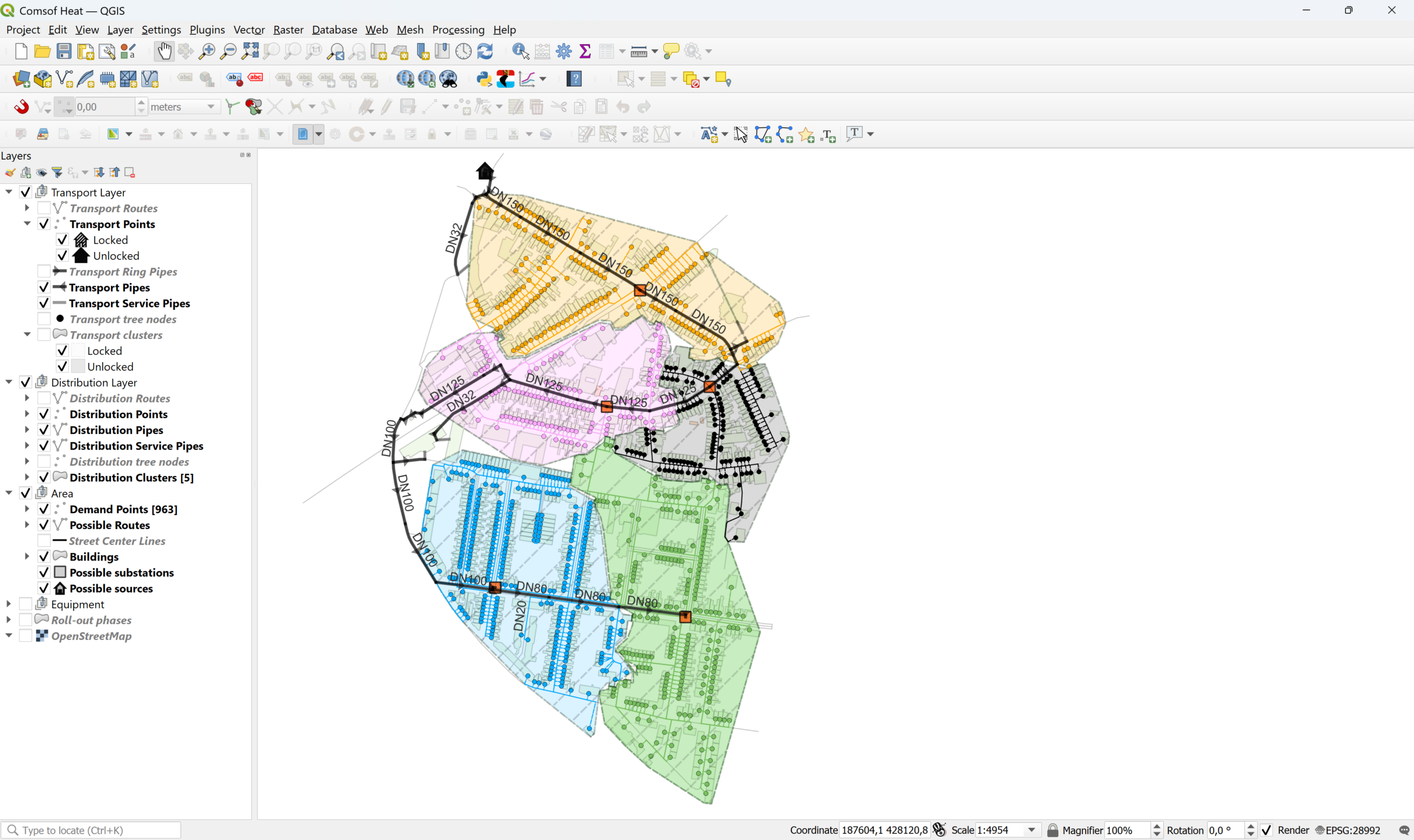Expand the Demand Points [963] layer
1414x840 pixels.
pos(27,509)
